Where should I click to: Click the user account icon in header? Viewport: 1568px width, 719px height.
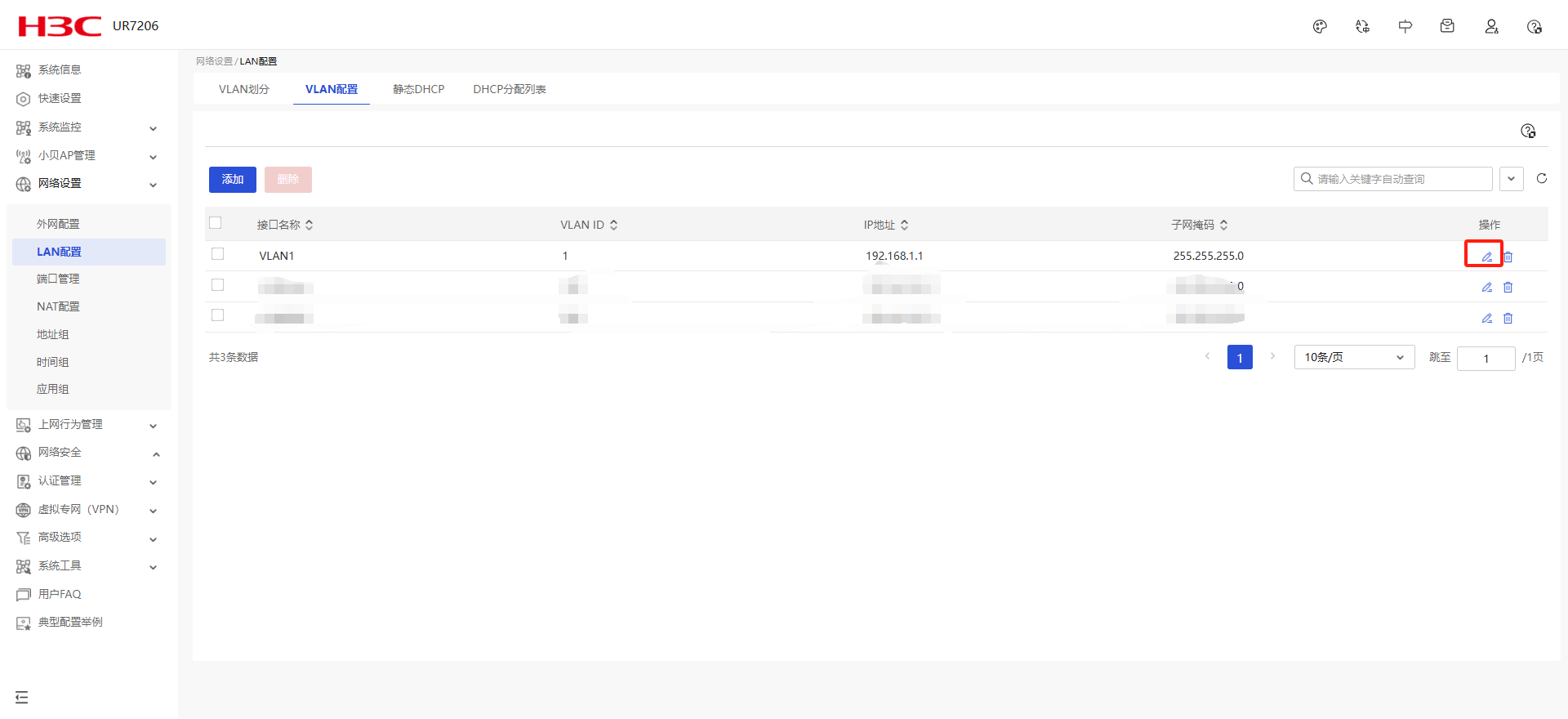click(1491, 27)
